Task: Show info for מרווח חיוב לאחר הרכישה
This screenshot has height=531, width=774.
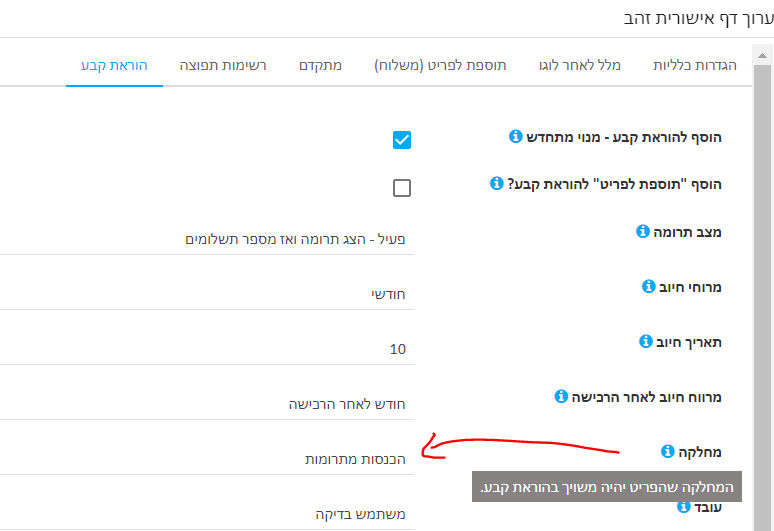Action: pos(561,396)
